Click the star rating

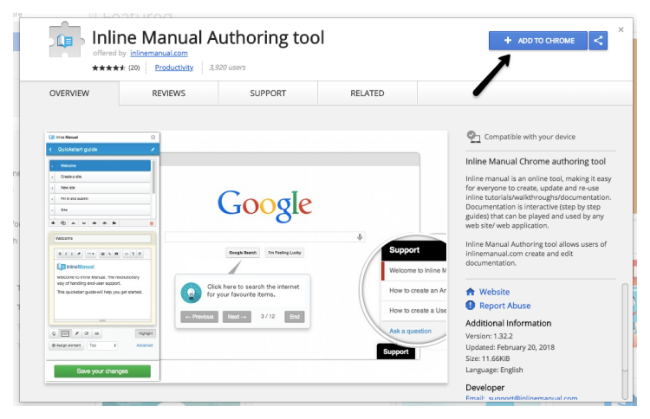(108, 68)
